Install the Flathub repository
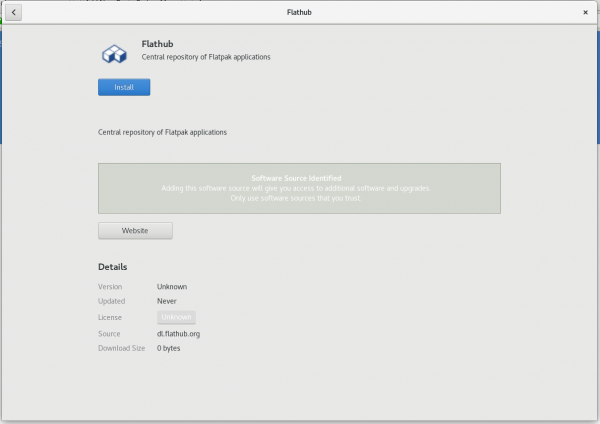Image resolution: width=600 pixels, height=424 pixels. pos(124,87)
